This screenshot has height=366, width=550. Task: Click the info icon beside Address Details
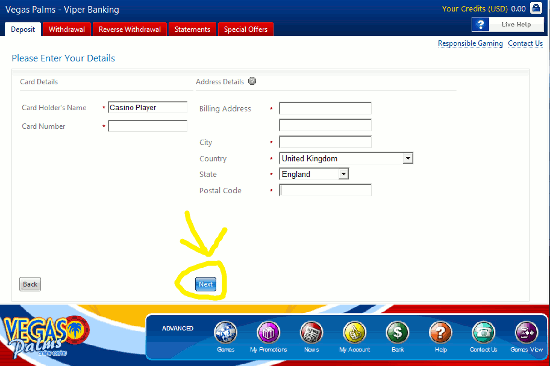click(252, 81)
